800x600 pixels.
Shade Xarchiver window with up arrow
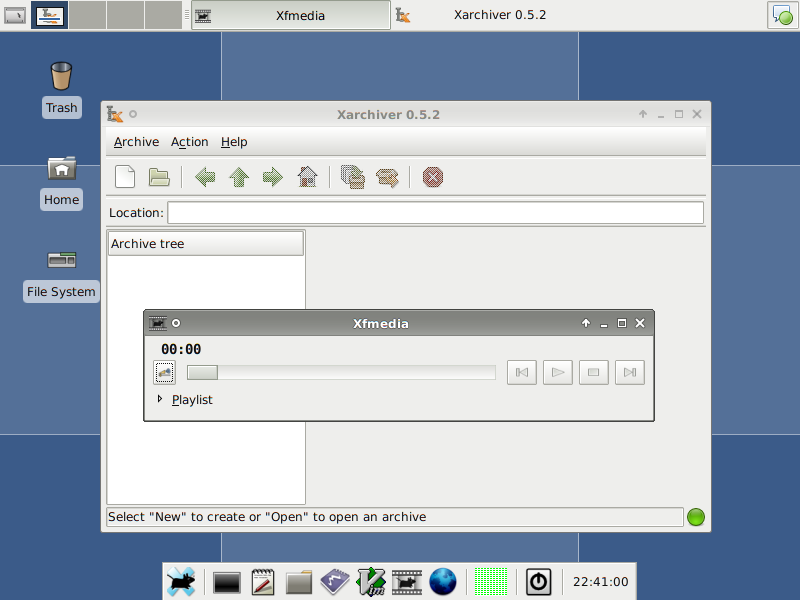coord(643,114)
